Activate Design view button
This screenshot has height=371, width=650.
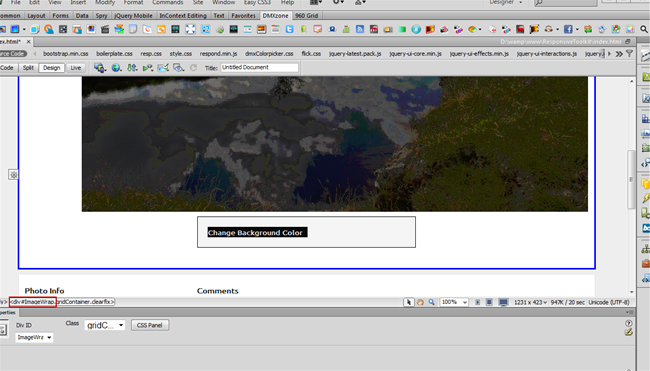51,68
